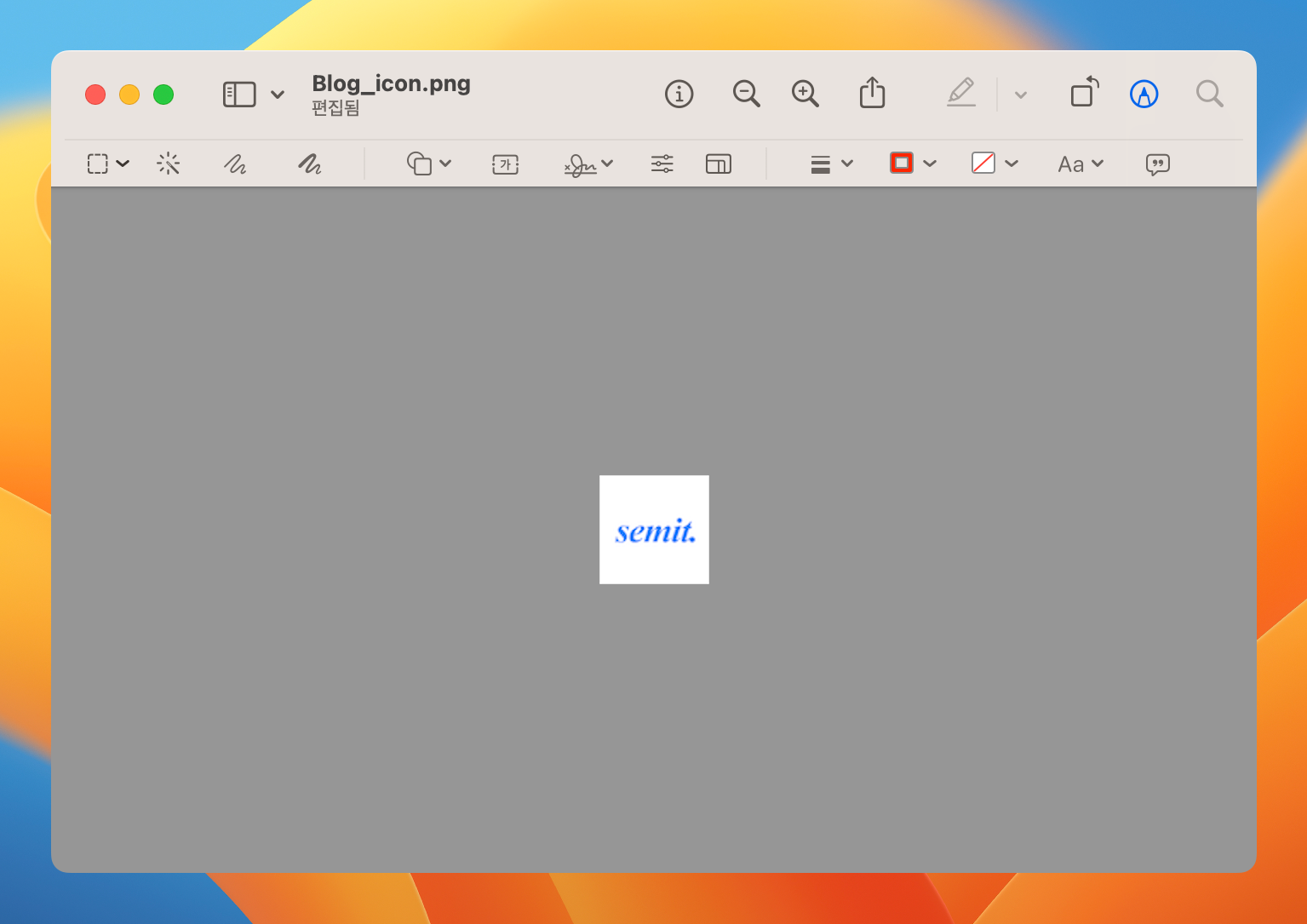This screenshot has height=924, width=1307.
Task: Open the Adjust Size tool
Action: point(719,164)
